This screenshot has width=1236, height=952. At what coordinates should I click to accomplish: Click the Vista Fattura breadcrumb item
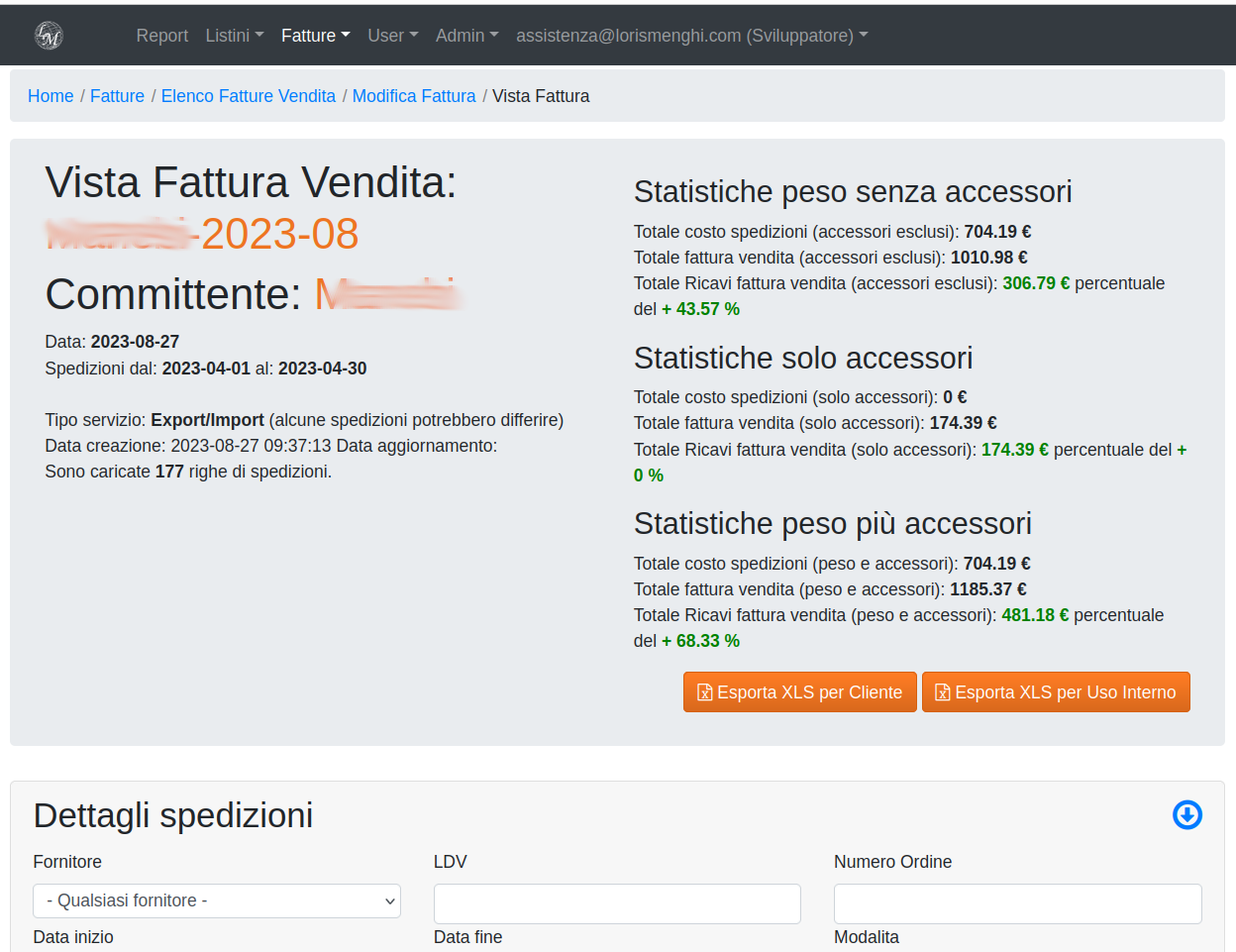(541, 96)
